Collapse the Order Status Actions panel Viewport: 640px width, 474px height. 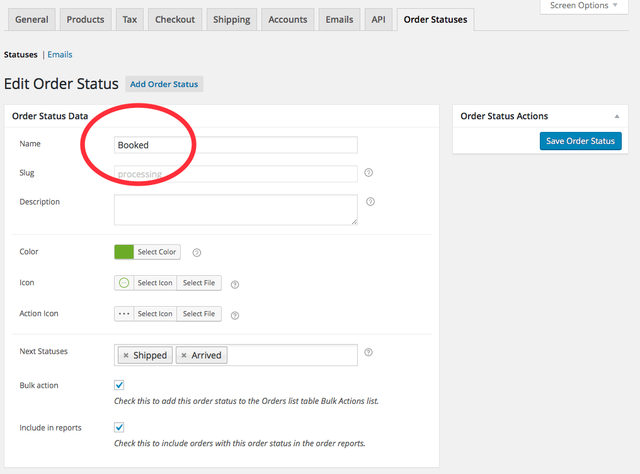pos(617,116)
